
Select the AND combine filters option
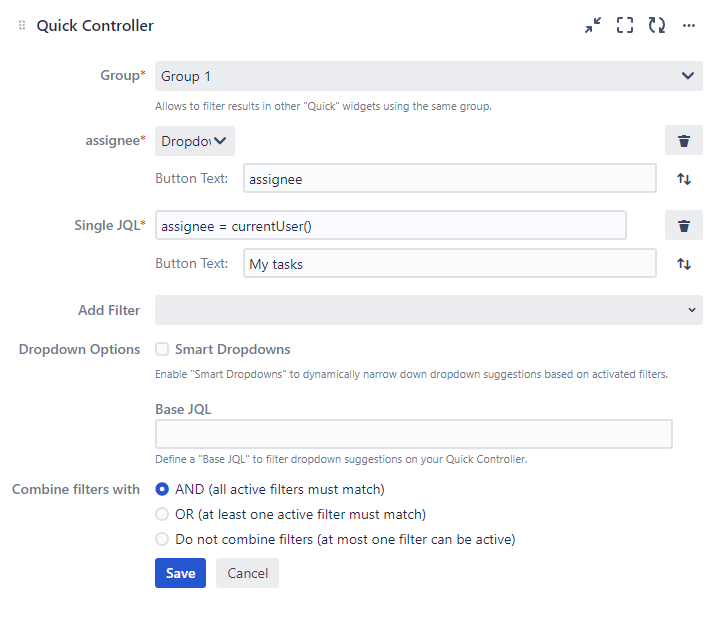162,490
